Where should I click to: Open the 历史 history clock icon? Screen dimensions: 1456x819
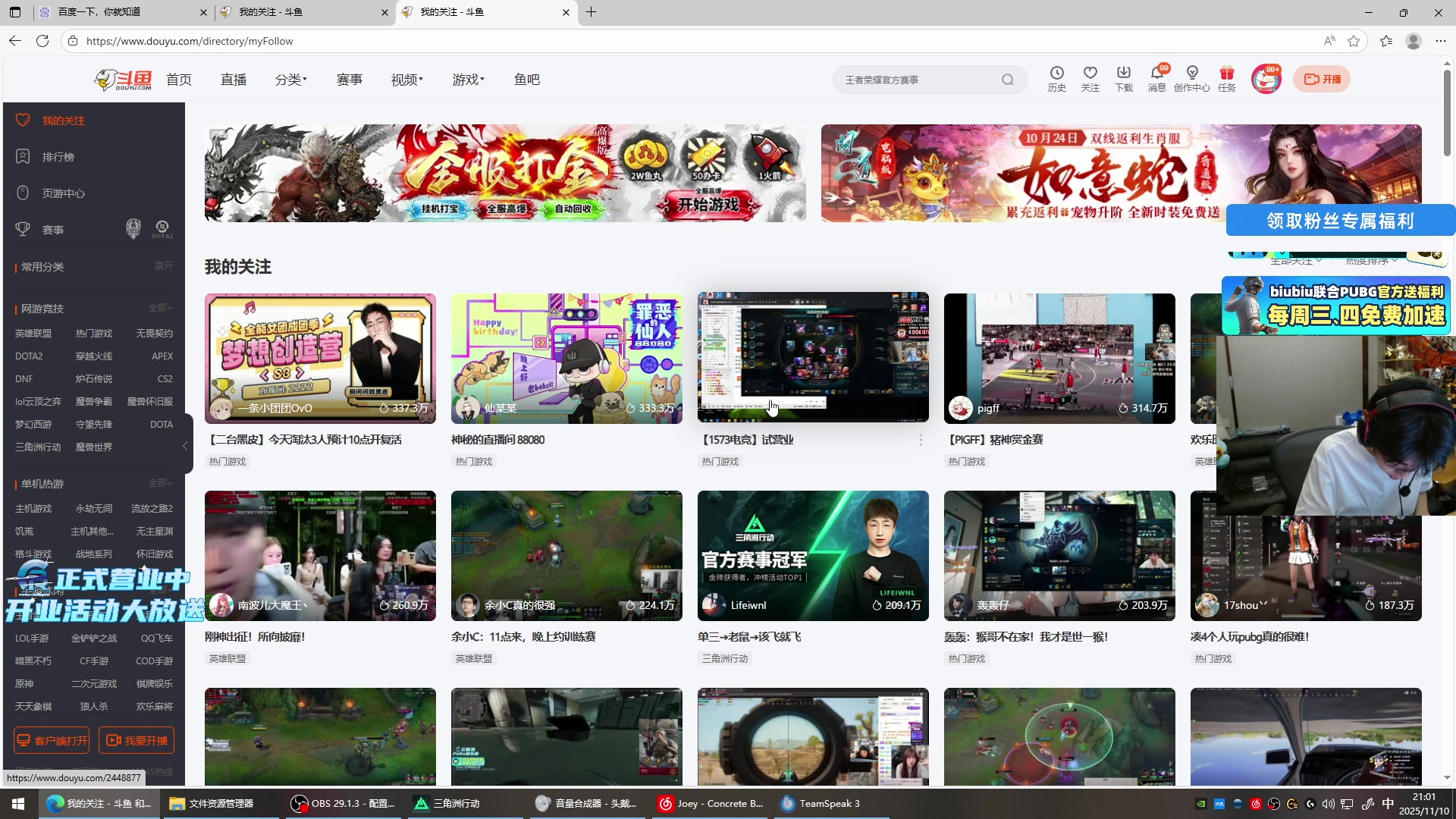click(1056, 74)
